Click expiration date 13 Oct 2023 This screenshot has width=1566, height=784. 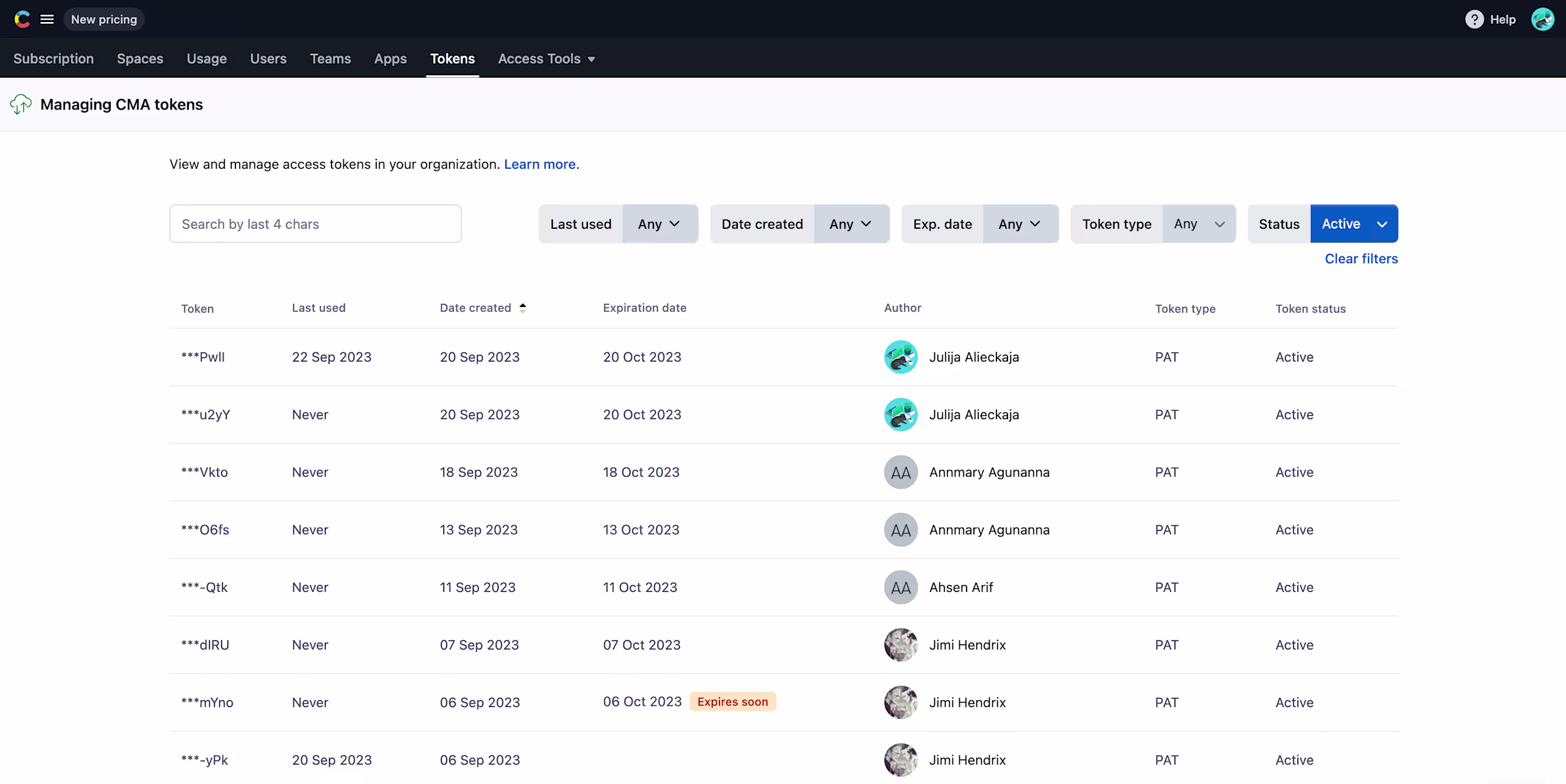point(641,530)
